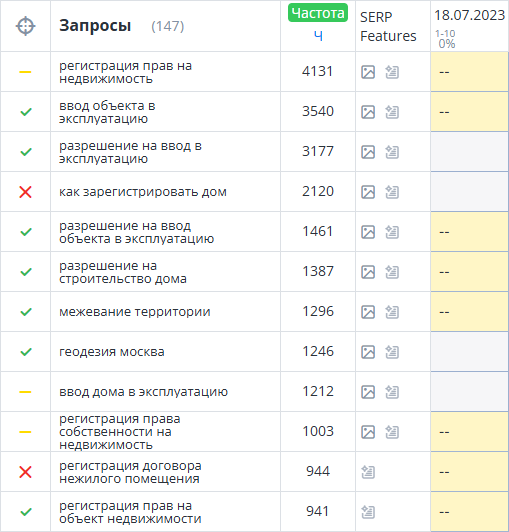The height and width of the screenshot is (532, 509).
Task: Click frequency value 2120
Action: click(x=318, y=191)
